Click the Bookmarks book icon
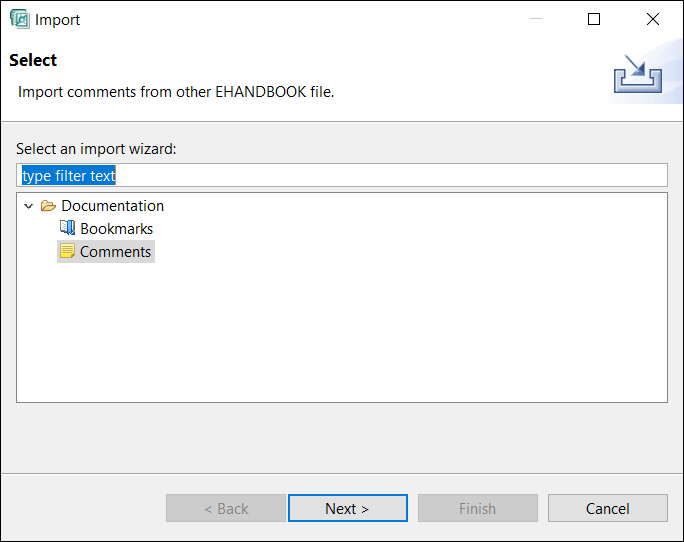Image resolution: width=684 pixels, height=542 pixels. tap(67, 228)
